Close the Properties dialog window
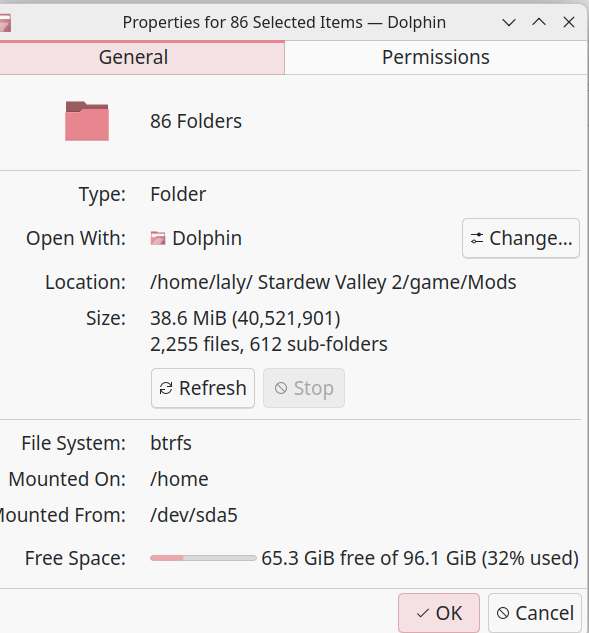 569,22
